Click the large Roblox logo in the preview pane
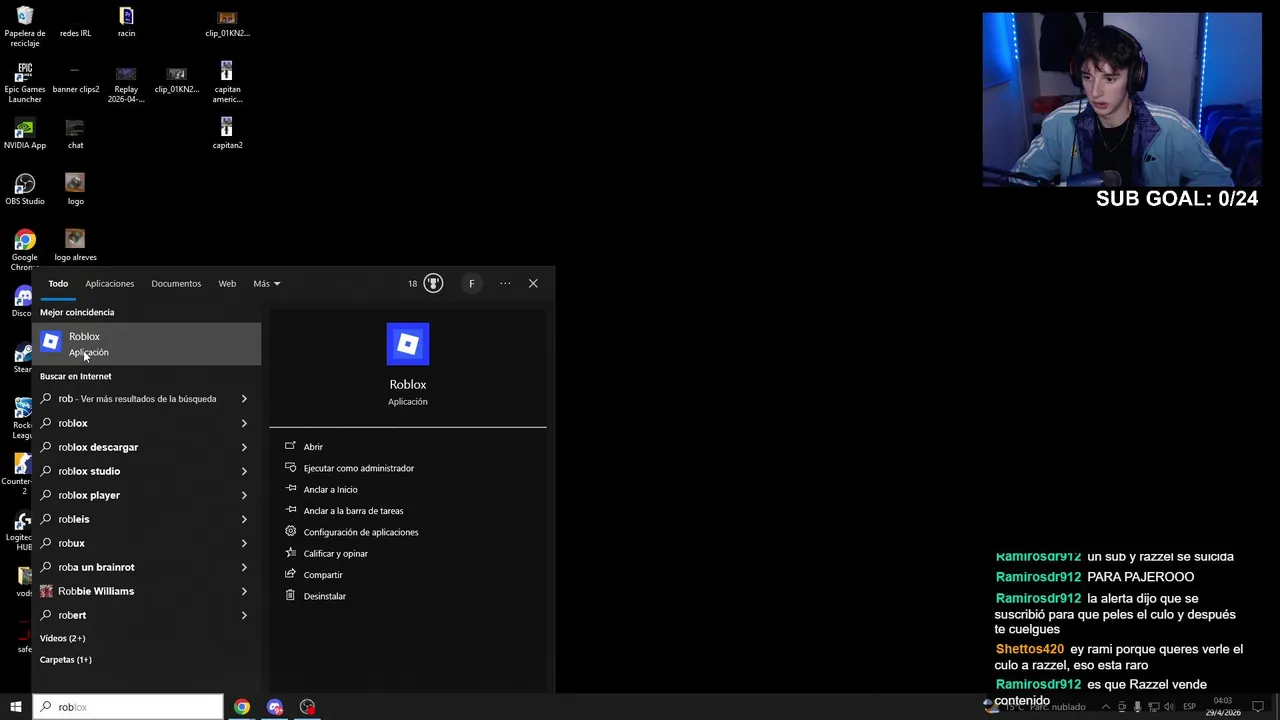The image size is (1280, 720). coord(407,344)
